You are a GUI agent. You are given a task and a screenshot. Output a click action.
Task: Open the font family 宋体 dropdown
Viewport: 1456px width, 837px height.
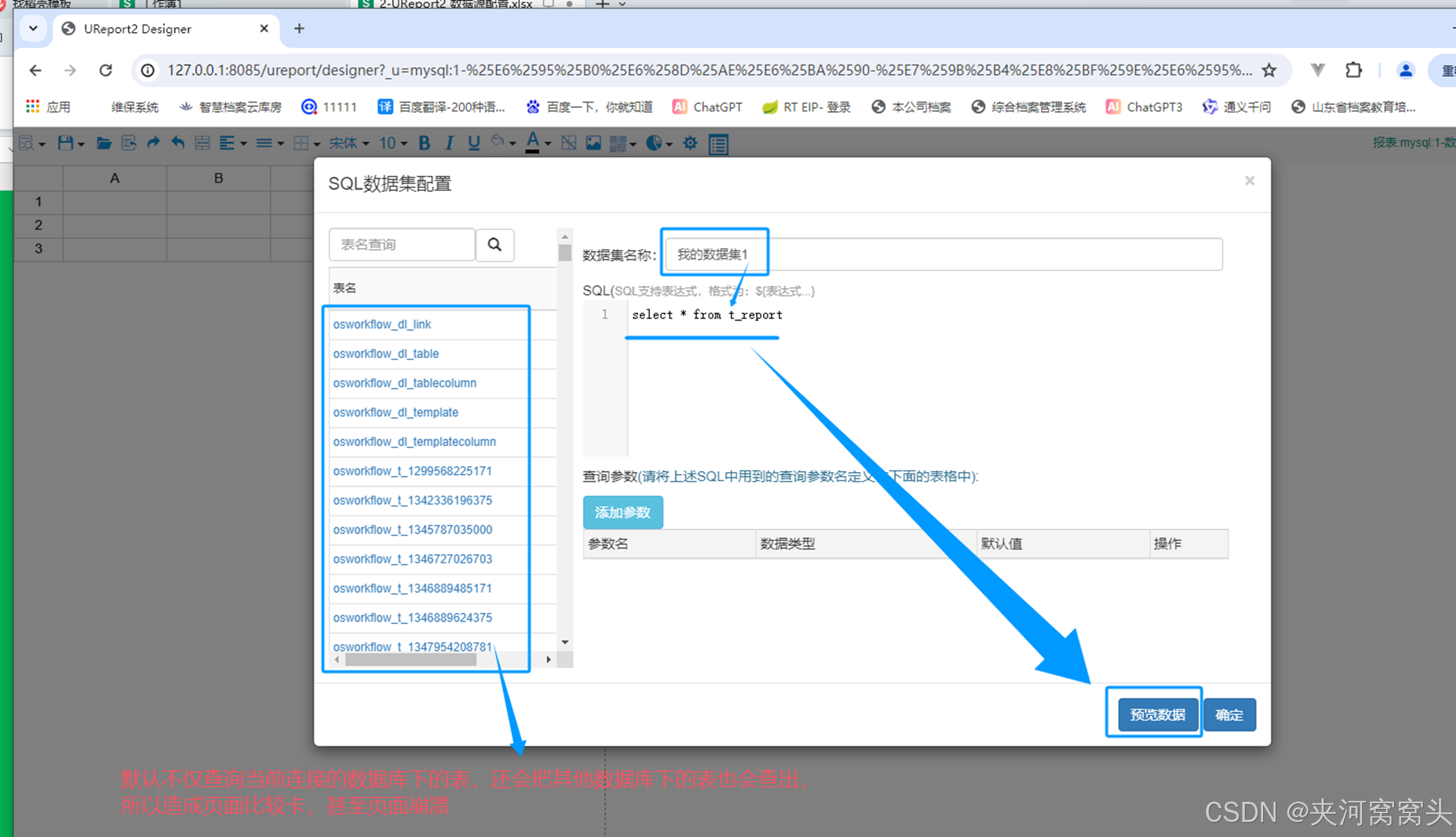point(349,143)
